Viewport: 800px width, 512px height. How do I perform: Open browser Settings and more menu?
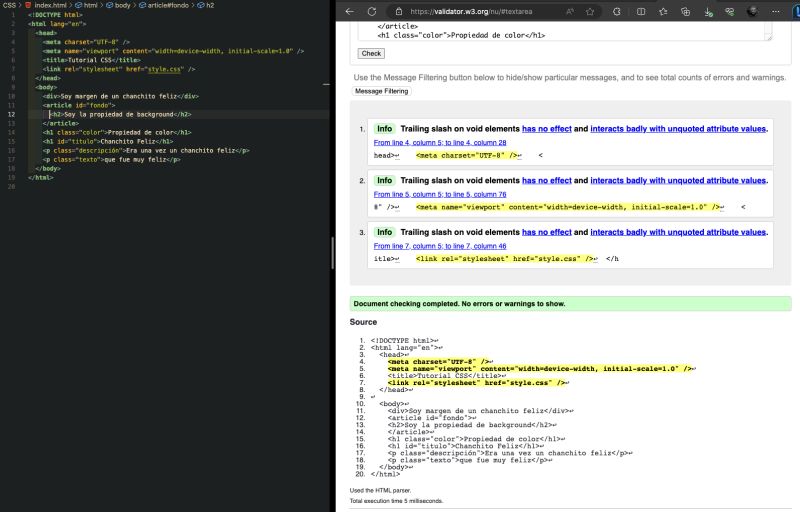coord(776,11)
